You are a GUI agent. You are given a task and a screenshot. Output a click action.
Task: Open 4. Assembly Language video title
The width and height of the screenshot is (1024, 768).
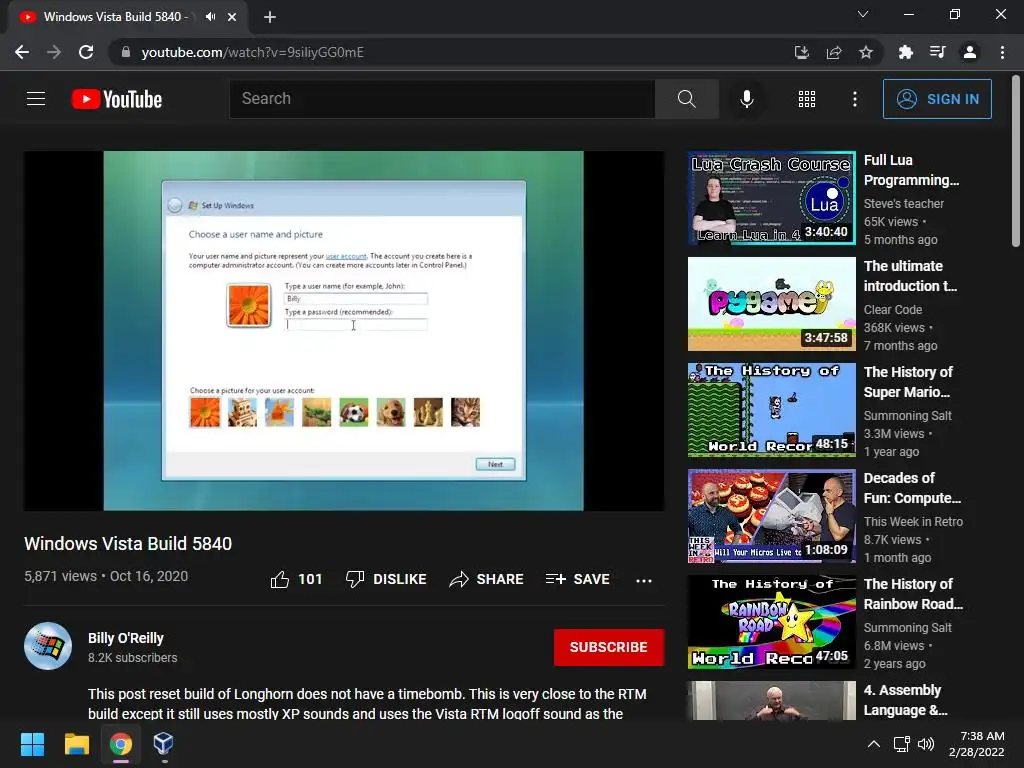coord(905,700)
